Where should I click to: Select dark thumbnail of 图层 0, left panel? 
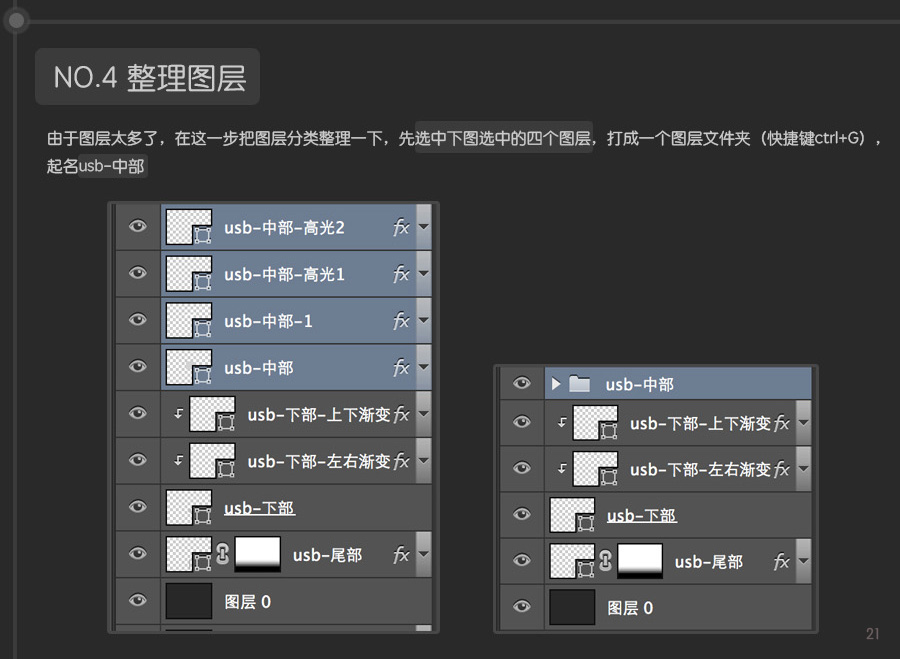(189, 601)
